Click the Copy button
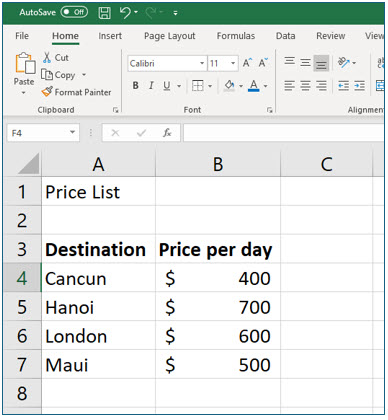 (x=58, y=75)
